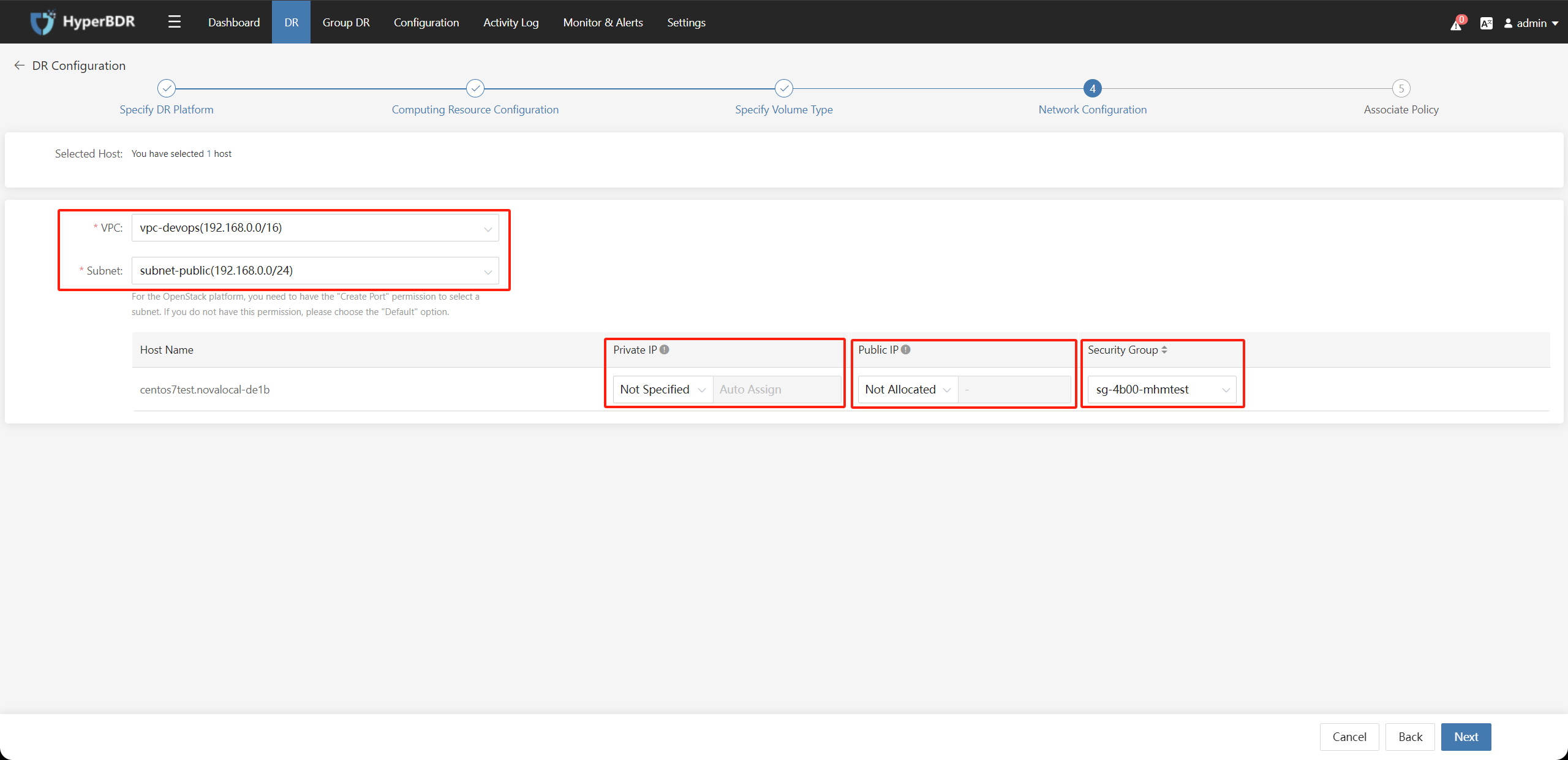Click the step 4 Network Configuration circle
1568x760 pixels.
pyautogui.click(x=1093, y=88)
